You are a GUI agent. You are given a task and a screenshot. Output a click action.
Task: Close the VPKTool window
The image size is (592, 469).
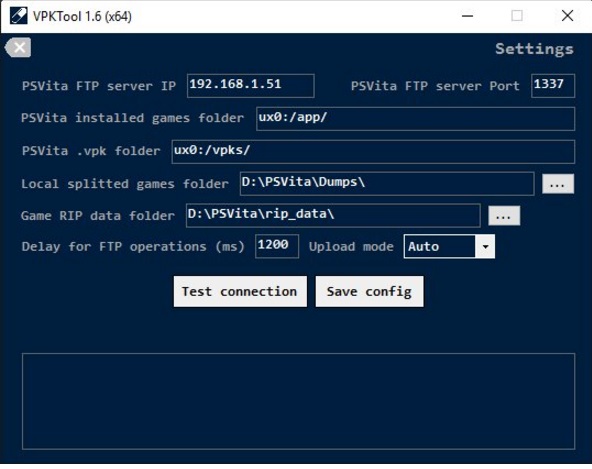tap(567, 16)
